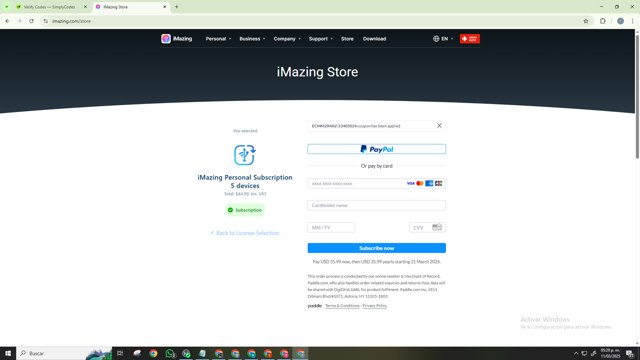This screenshot has width=640, height=360.
Task: Click the green Subscription badge
Action: click(245, 210)
